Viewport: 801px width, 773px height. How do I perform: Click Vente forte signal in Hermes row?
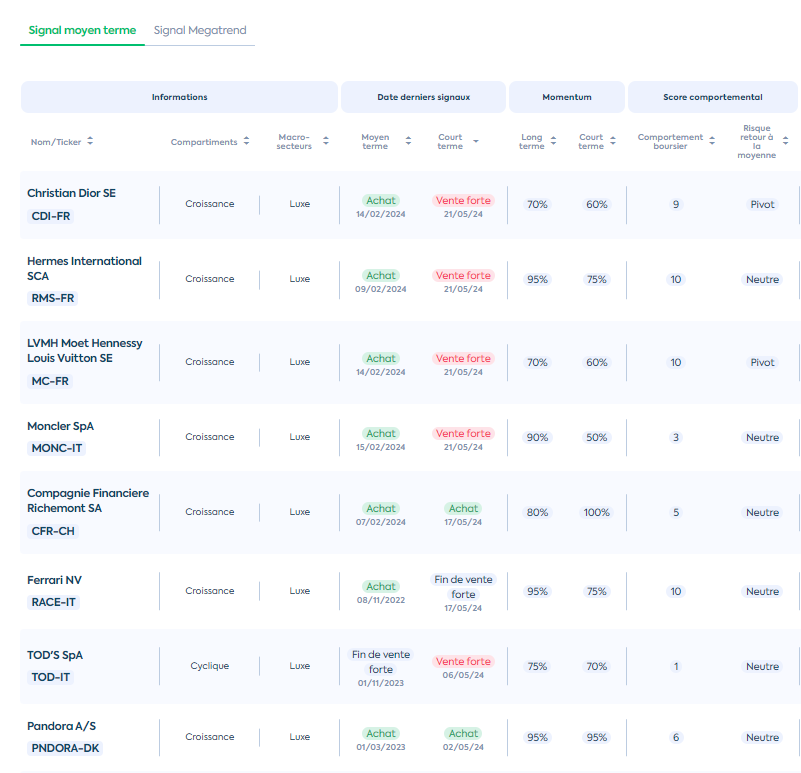point(463,275)
